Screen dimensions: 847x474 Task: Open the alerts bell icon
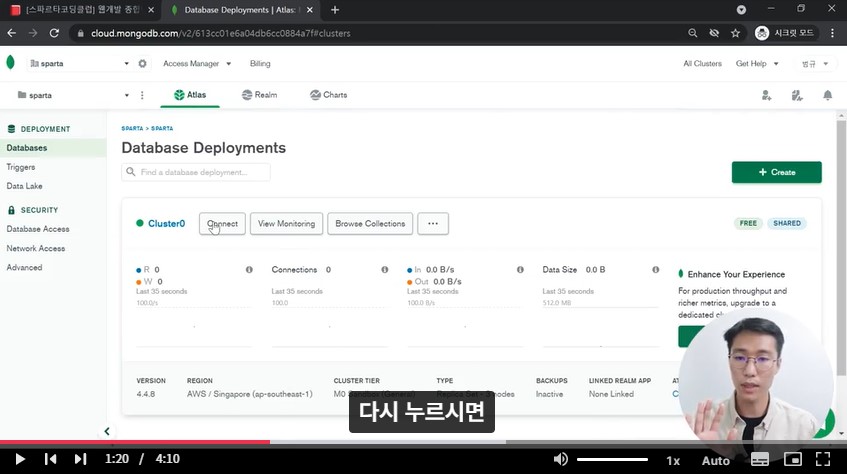coord(828,96)
